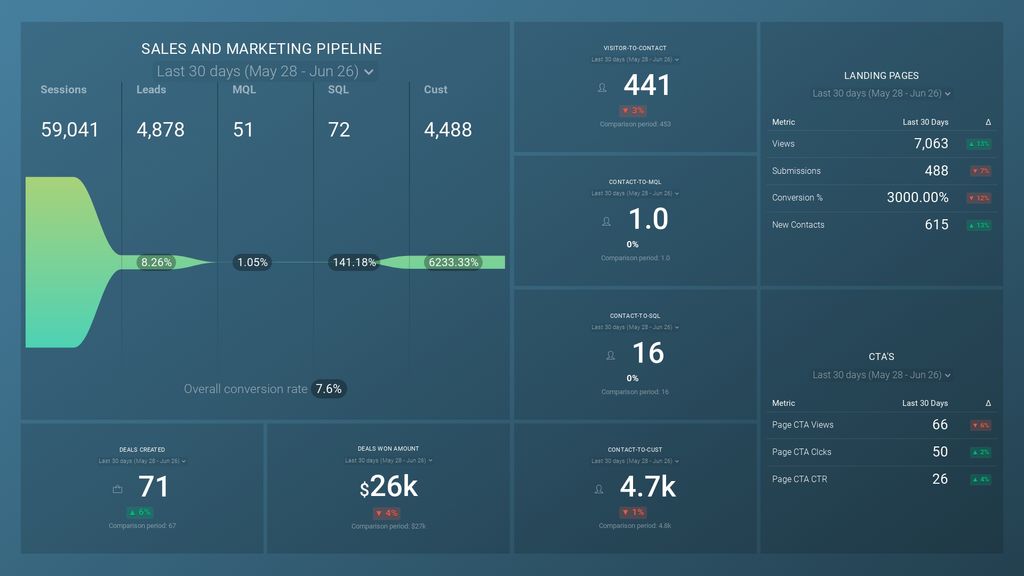This screenshot has height=576, width=1024.
Task: Click delta icon in CTA's table header
Action: pyautogui.click(x=988, y=404)
